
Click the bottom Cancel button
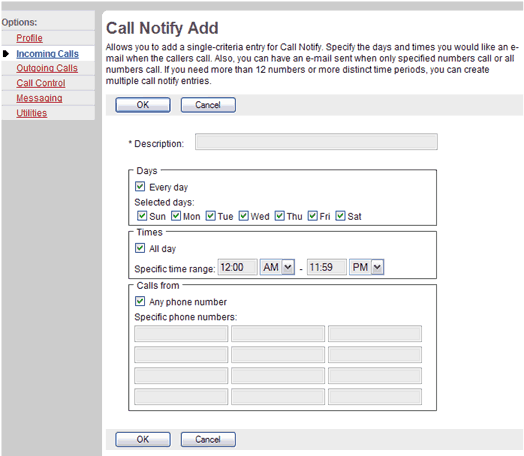208,439
